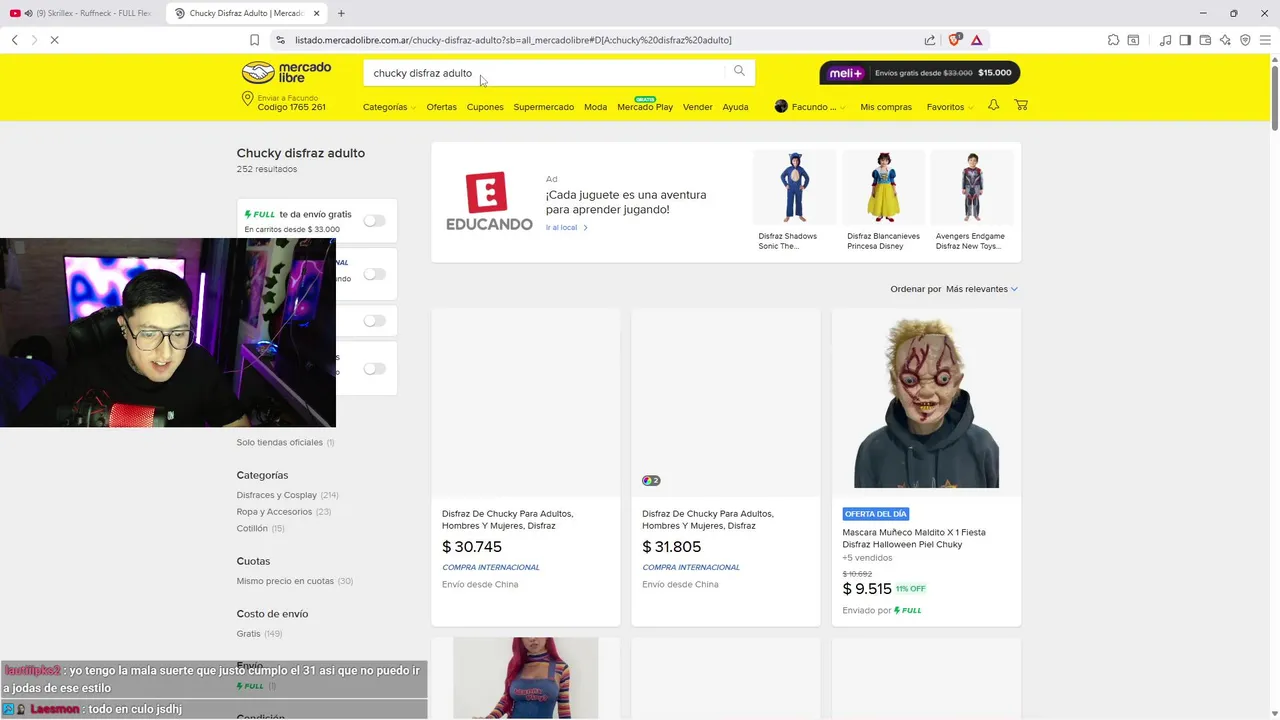The height and width of the screenshot is (720, 1280).
Task: Open the Brave VPN shield icon
Action: click(1245, 40)
